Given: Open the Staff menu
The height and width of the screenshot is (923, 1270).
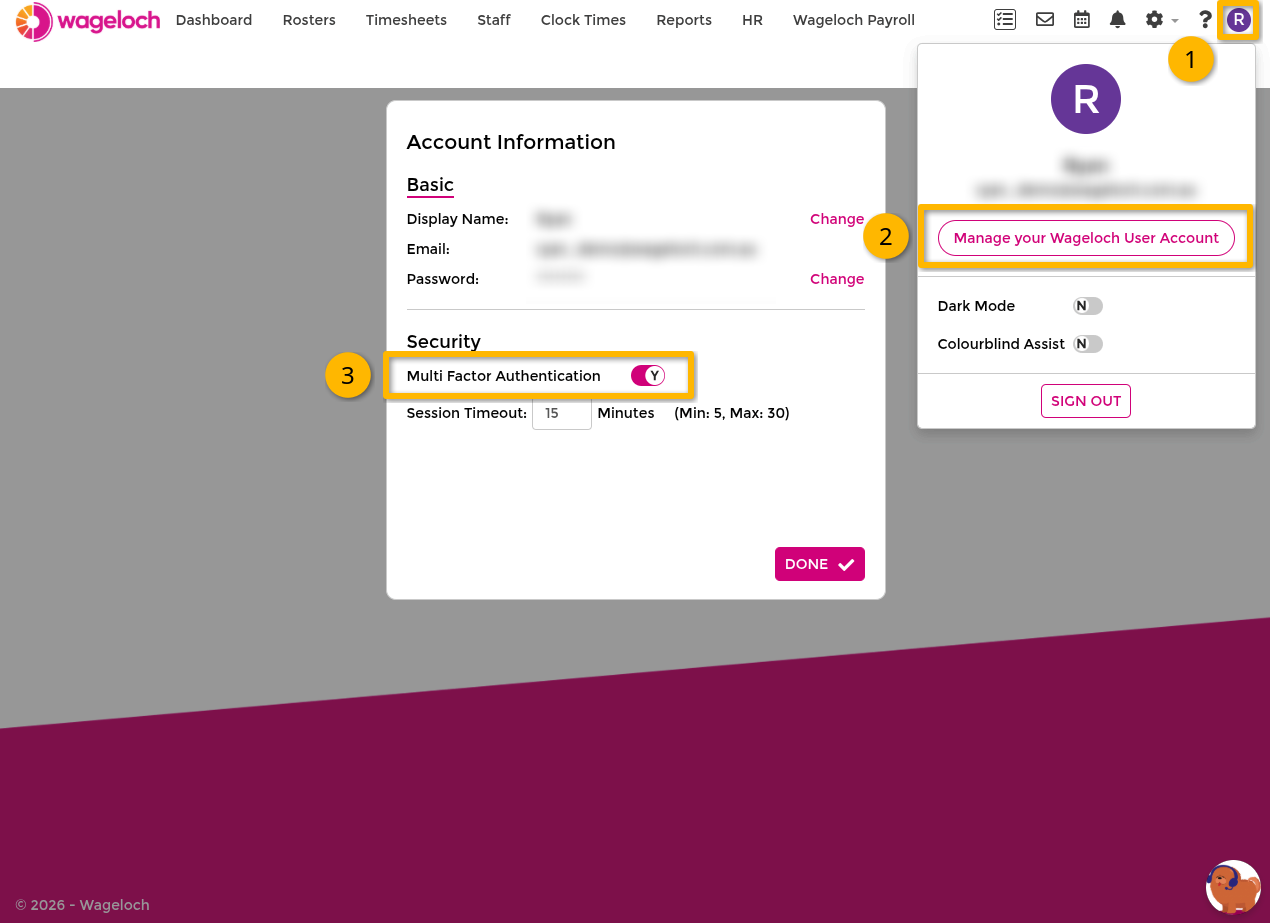Looking at the screenshot, I should click(494, 20).
